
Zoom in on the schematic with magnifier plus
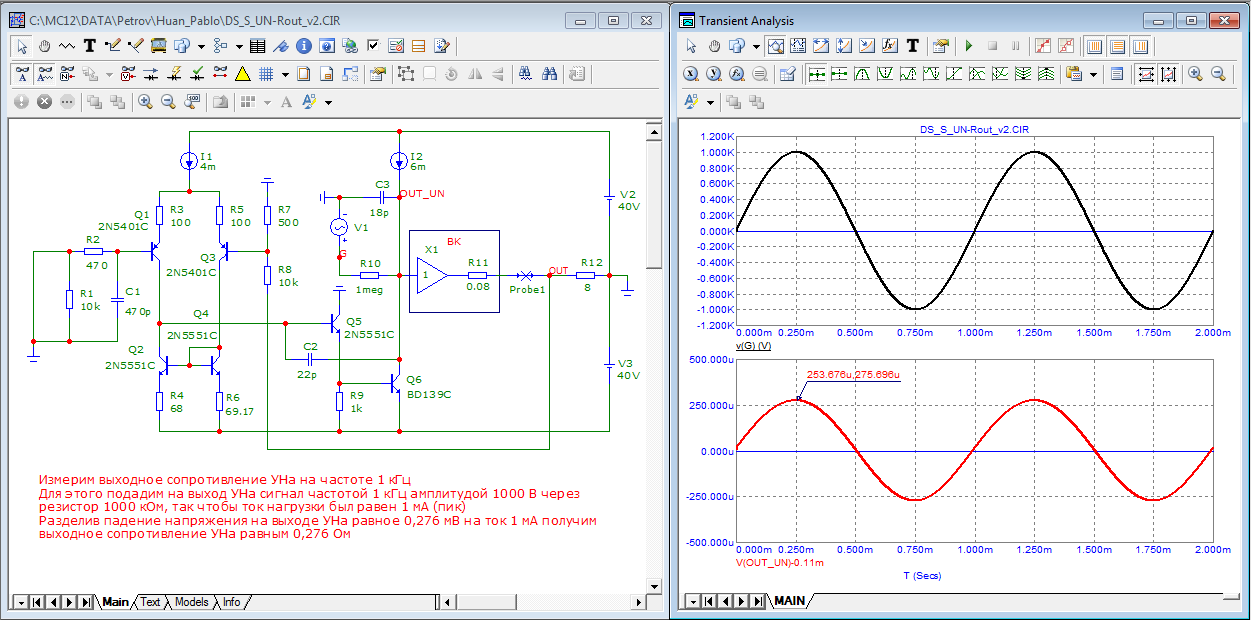146,101
